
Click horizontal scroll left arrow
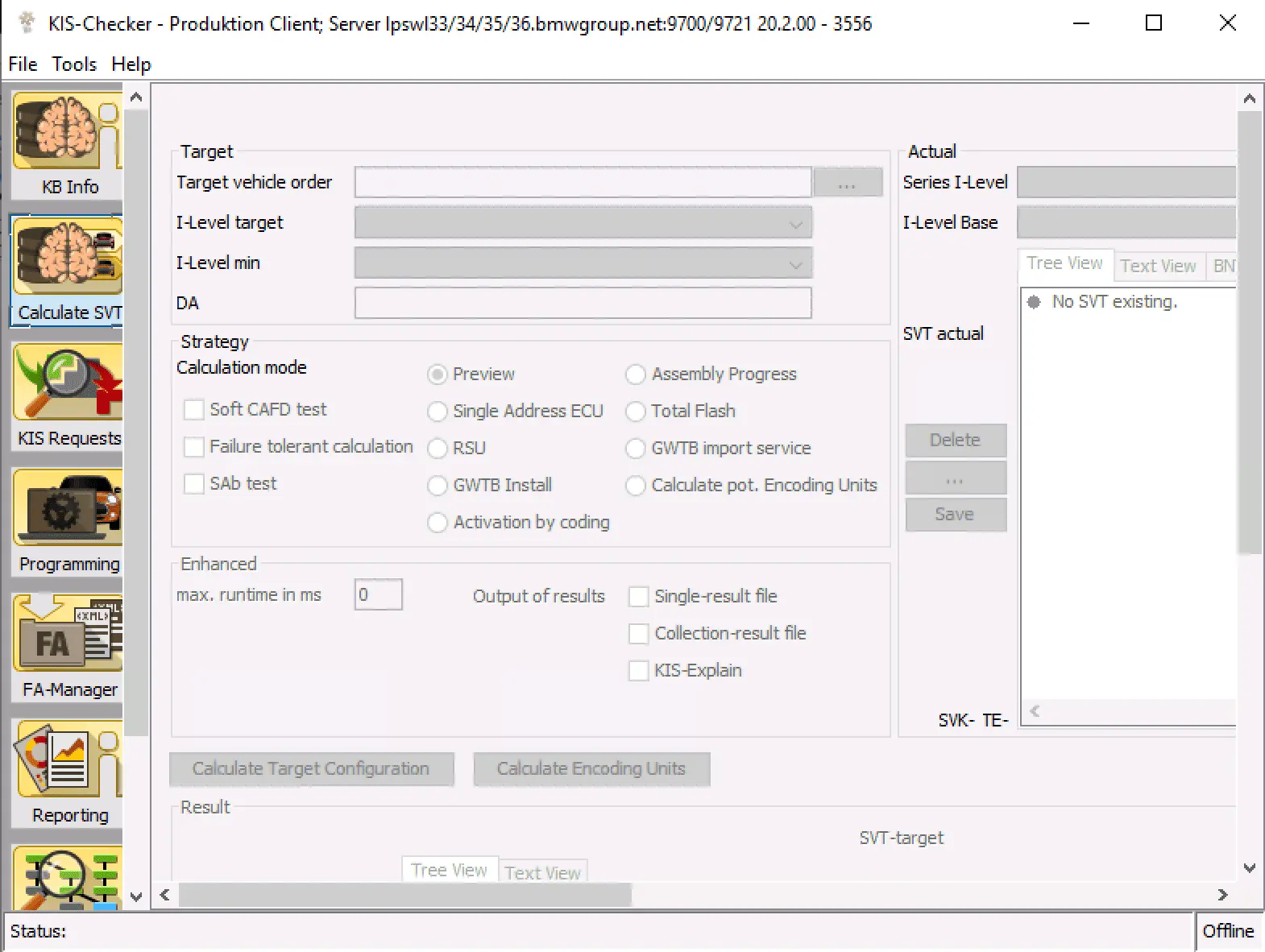pyautogui.click(x=165, y=895)
